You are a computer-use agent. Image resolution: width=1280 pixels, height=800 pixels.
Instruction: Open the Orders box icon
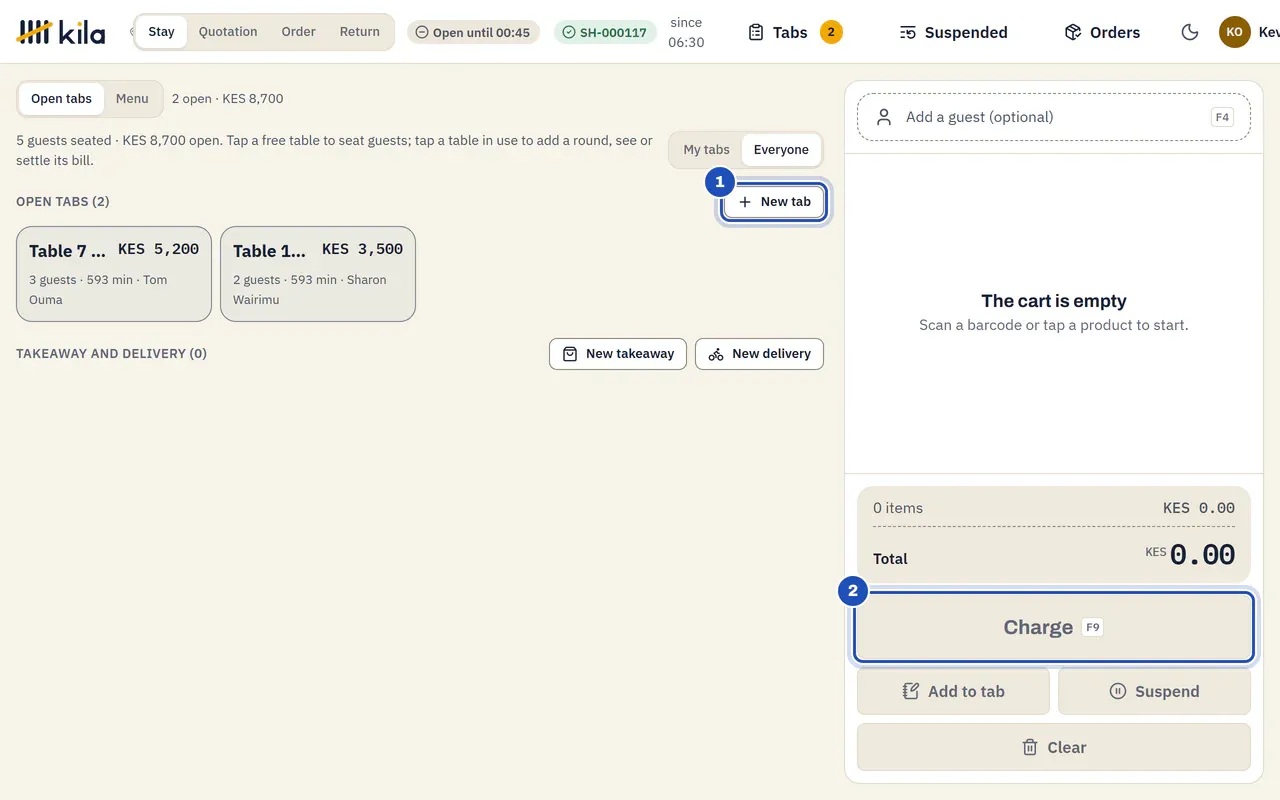click(1073, 32)
